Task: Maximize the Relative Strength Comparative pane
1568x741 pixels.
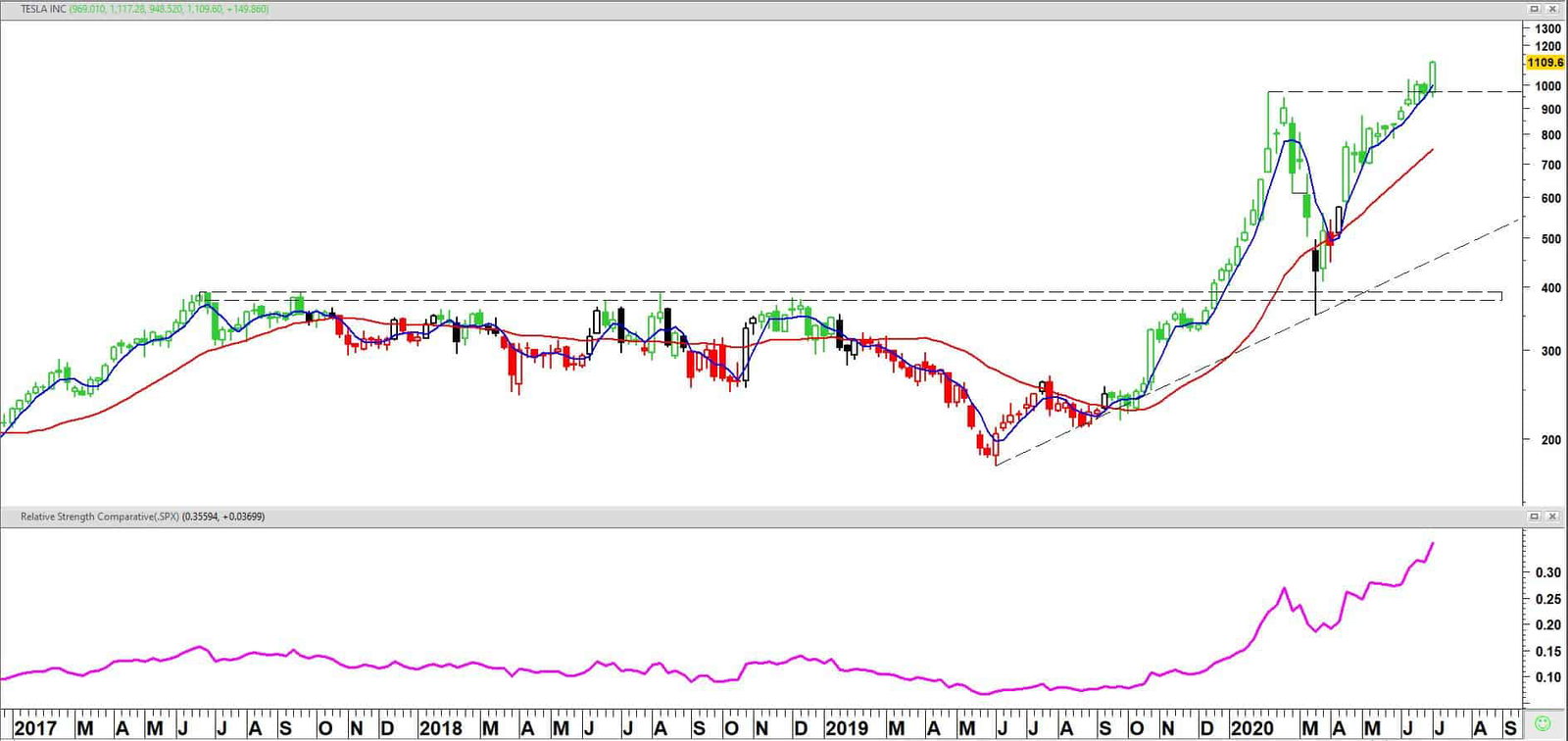Action: [x=1535, y=517]
